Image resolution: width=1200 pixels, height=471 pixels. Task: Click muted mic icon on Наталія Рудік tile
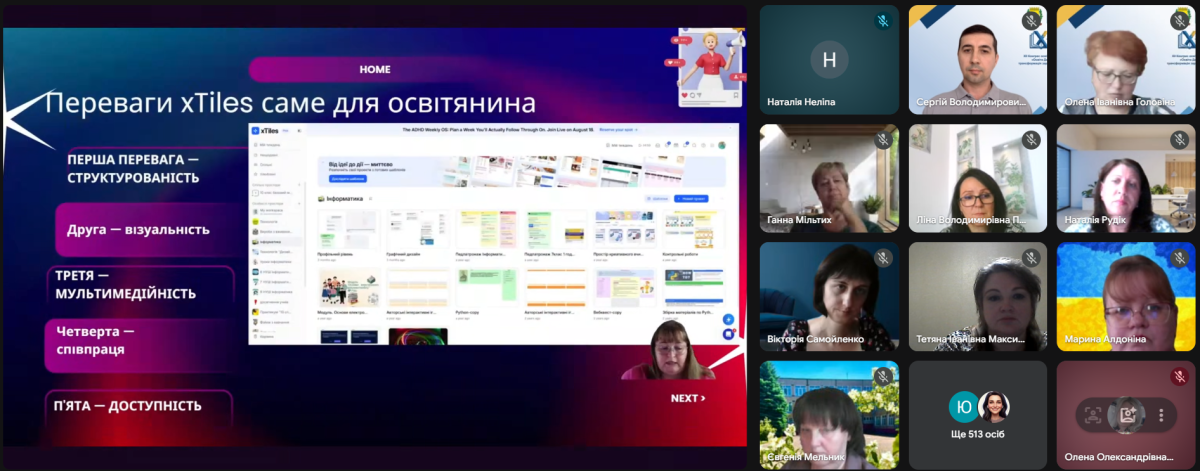coord(1179,139)
